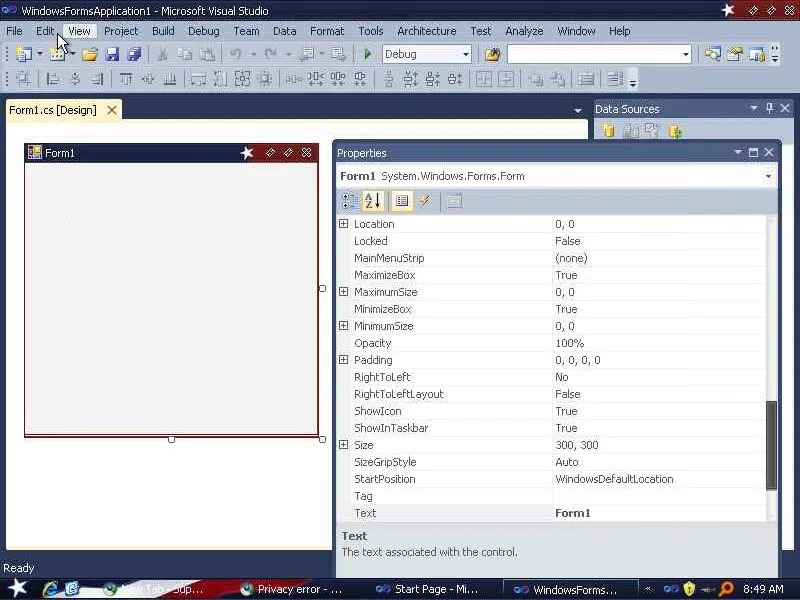This screenshot has height=600, width=800.
Task: Click the Tab Order layout icon
Action: (x=615, y=79)
